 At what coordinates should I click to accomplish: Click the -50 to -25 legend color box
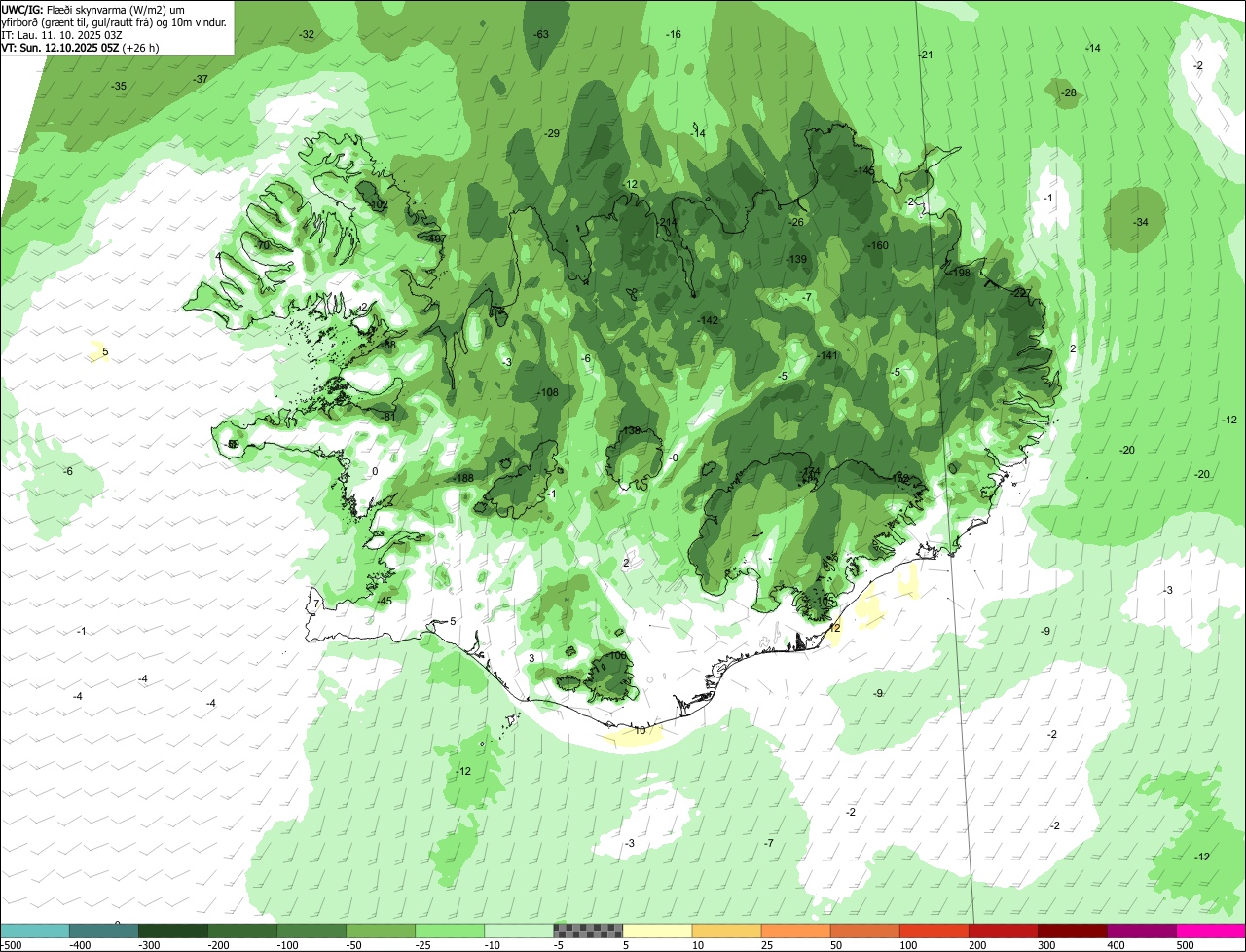380,931
